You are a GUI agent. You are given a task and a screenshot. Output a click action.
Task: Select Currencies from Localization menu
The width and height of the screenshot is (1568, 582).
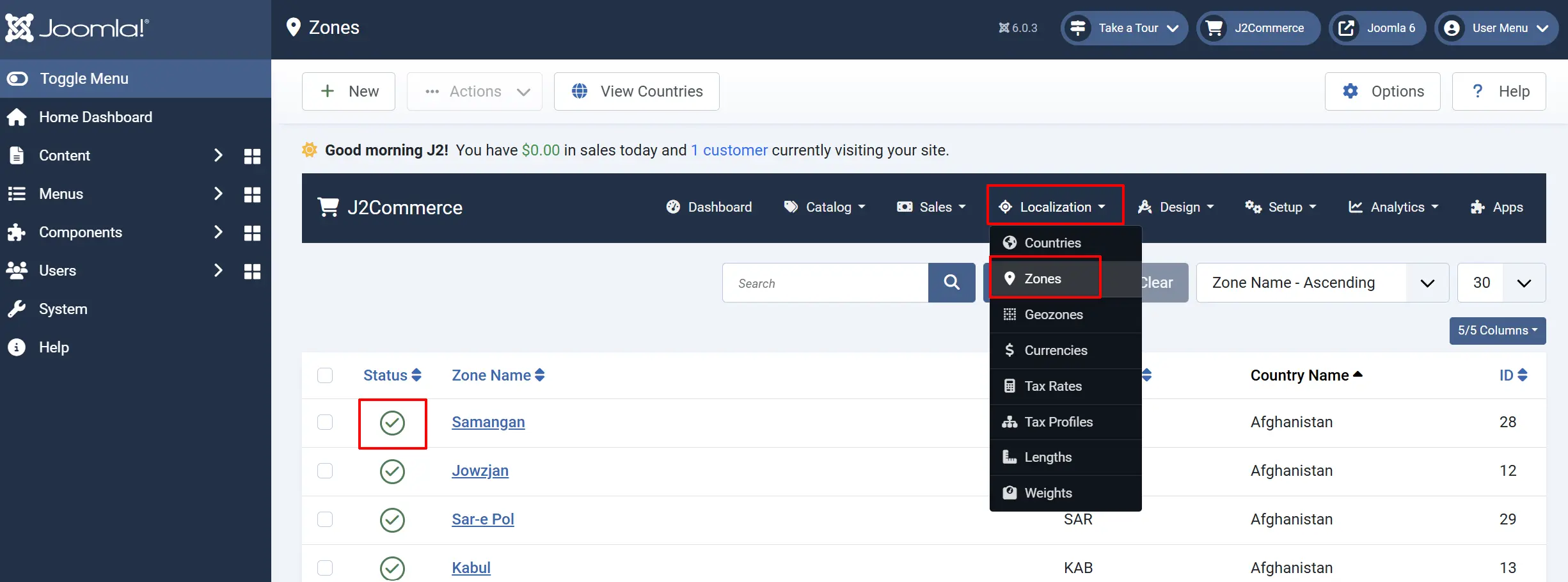[1065, 350]
